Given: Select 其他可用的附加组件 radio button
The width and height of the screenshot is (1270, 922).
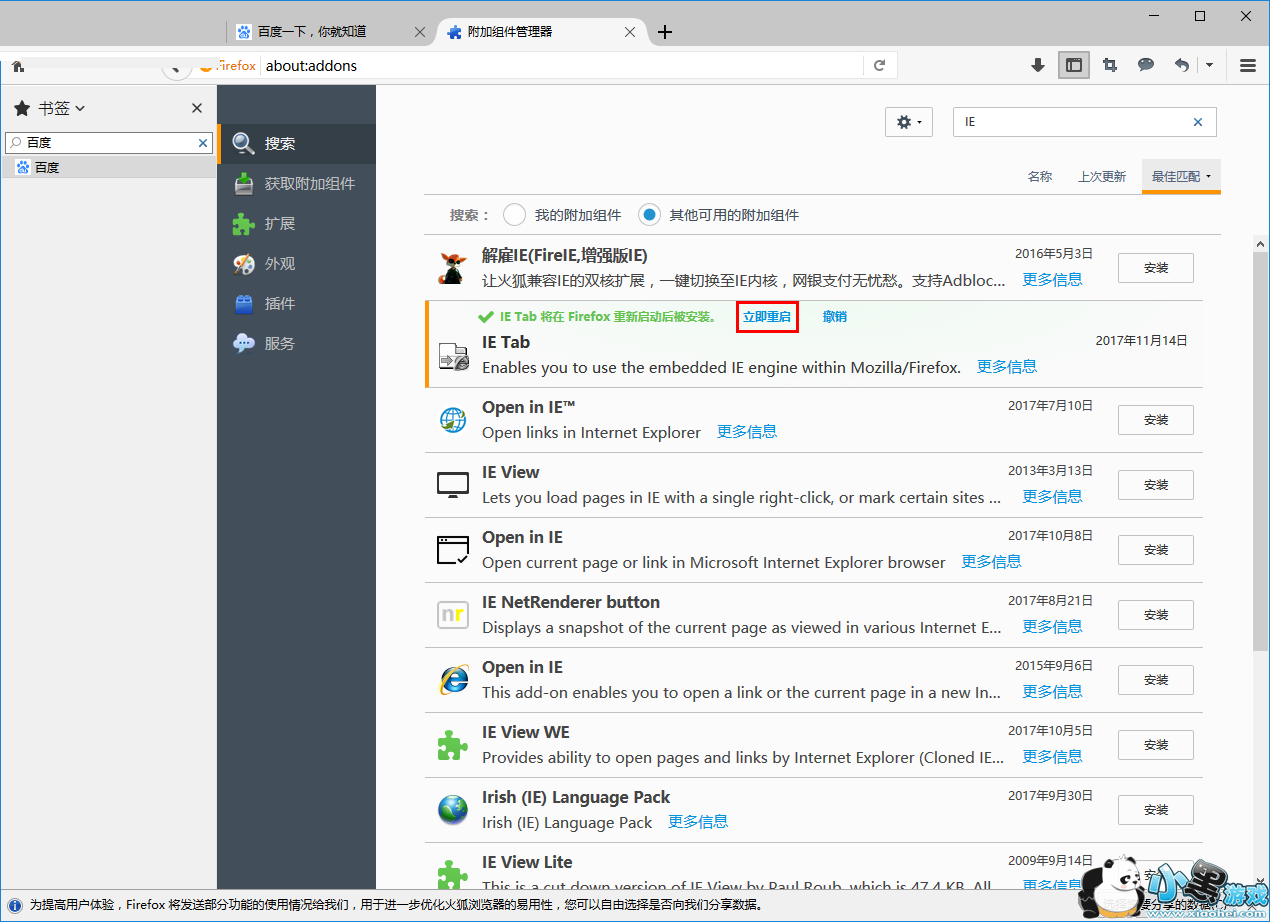Looking at the screenshot, I should tap(650, 215).
